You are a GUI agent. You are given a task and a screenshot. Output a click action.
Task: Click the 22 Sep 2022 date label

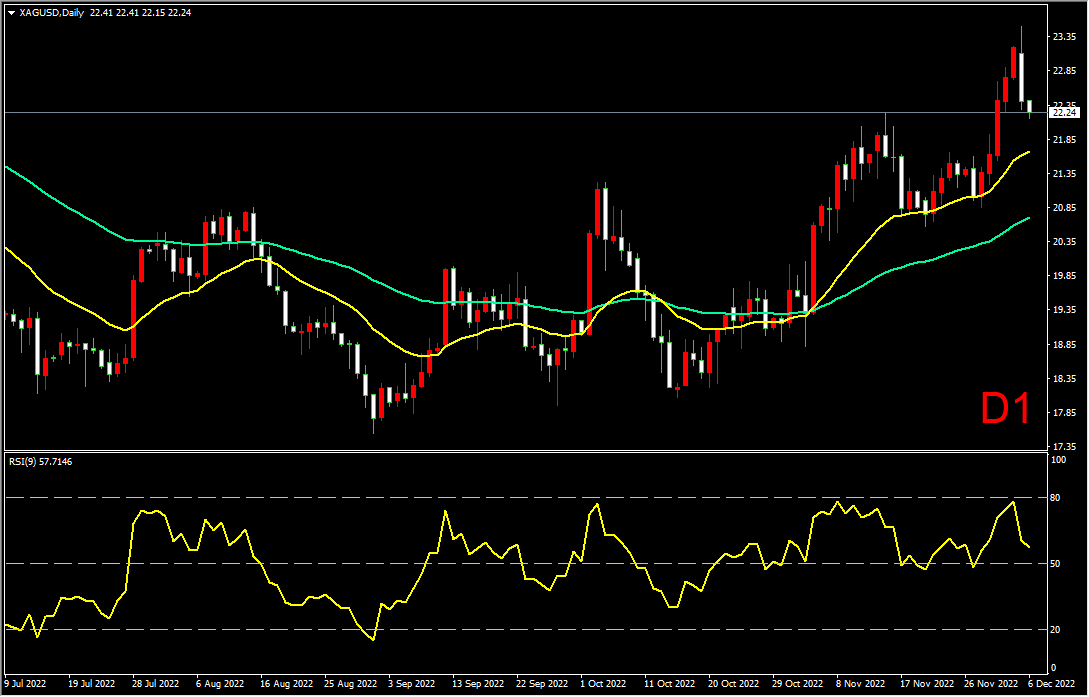540,683
